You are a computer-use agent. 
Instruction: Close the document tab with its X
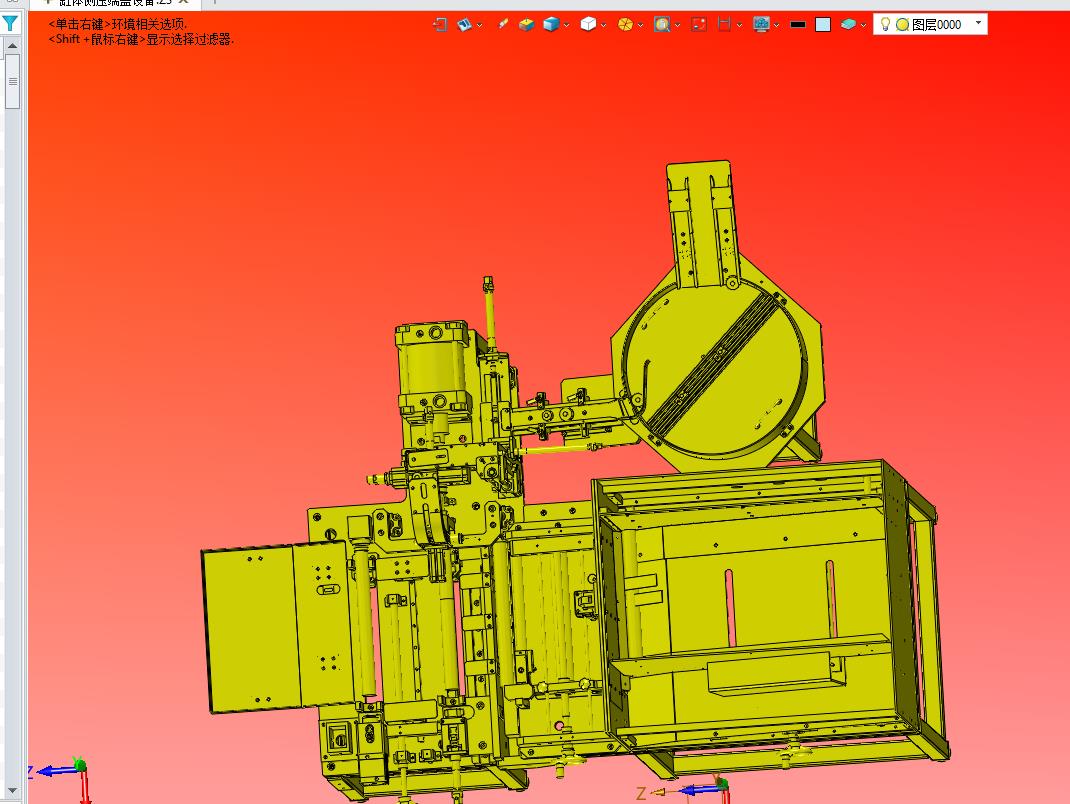[183, 2]
